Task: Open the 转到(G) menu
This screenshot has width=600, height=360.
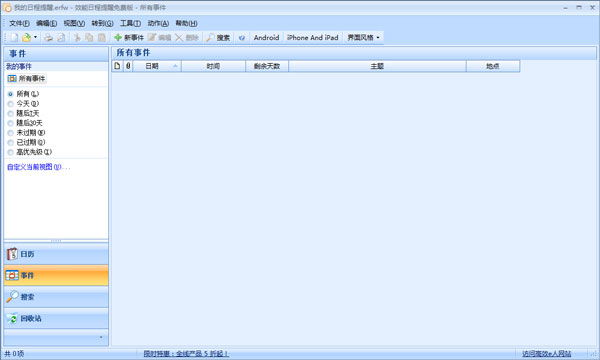Action: pyautogui.click(x=102, y=23)
